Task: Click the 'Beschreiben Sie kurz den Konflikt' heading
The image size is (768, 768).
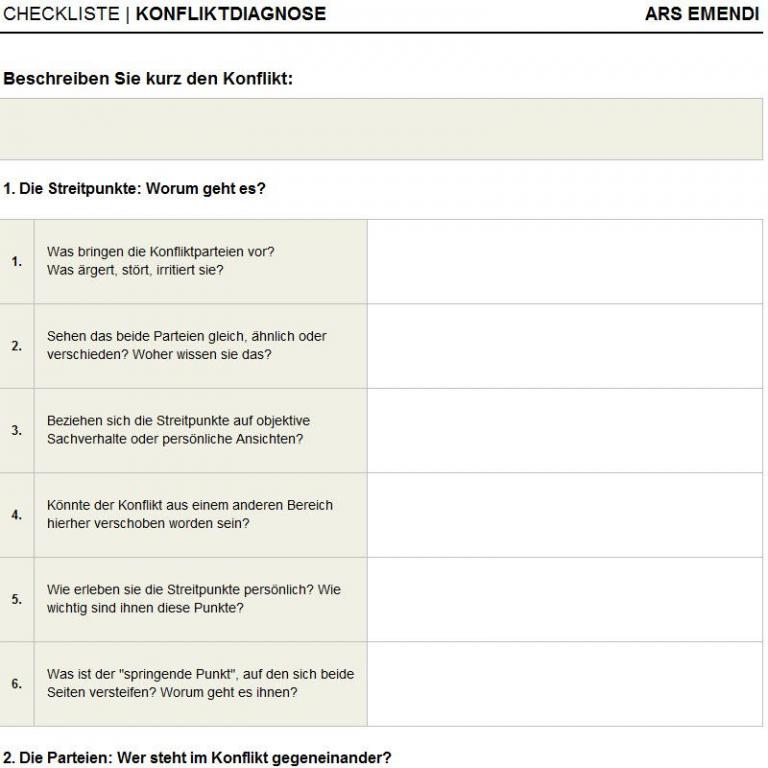Action: 148,79
